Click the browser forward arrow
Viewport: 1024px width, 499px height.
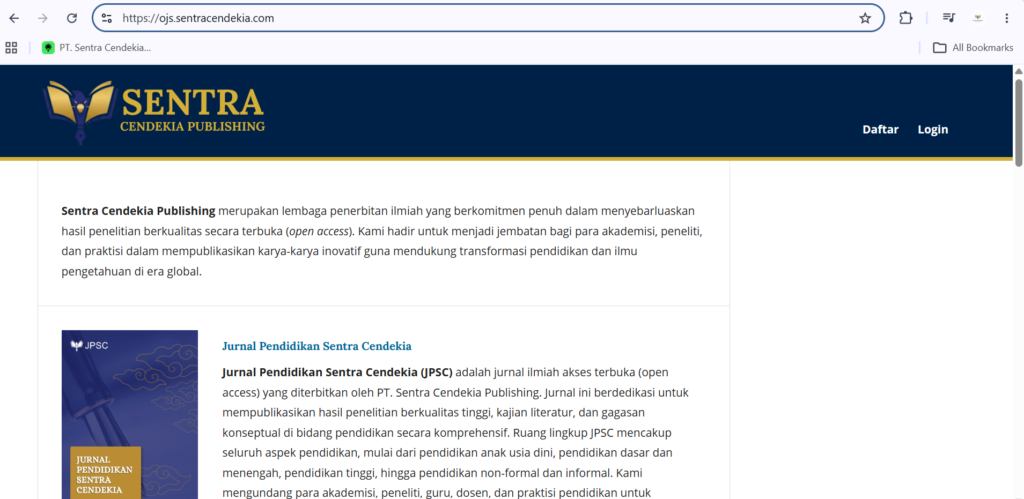coord(43,18)
